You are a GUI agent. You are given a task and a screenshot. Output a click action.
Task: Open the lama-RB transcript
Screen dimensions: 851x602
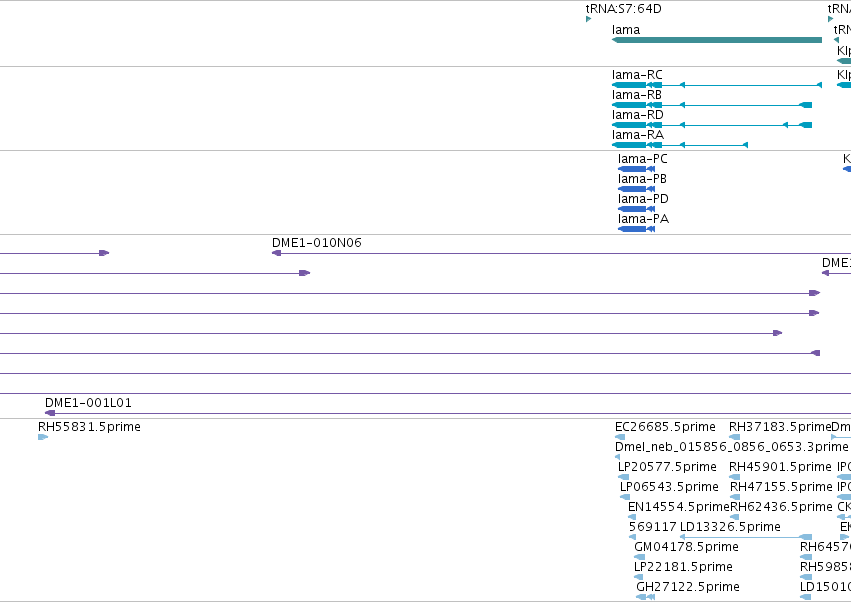712,105
